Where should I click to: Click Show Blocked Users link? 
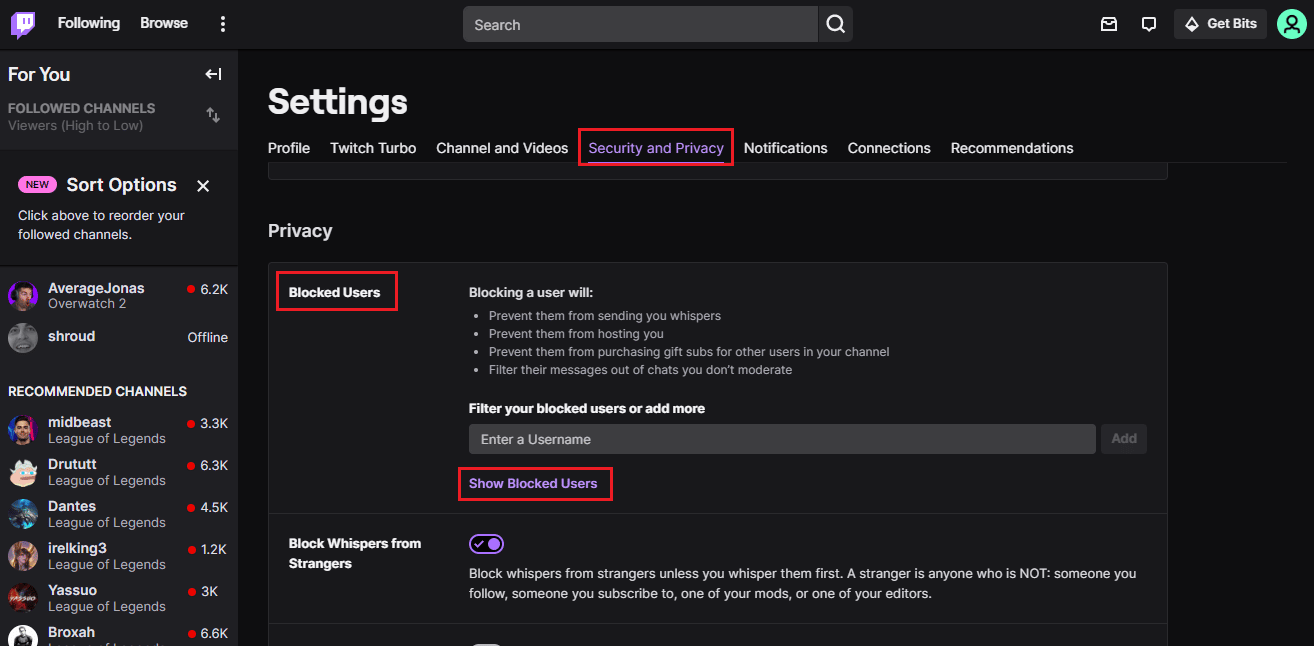(533, 484)
